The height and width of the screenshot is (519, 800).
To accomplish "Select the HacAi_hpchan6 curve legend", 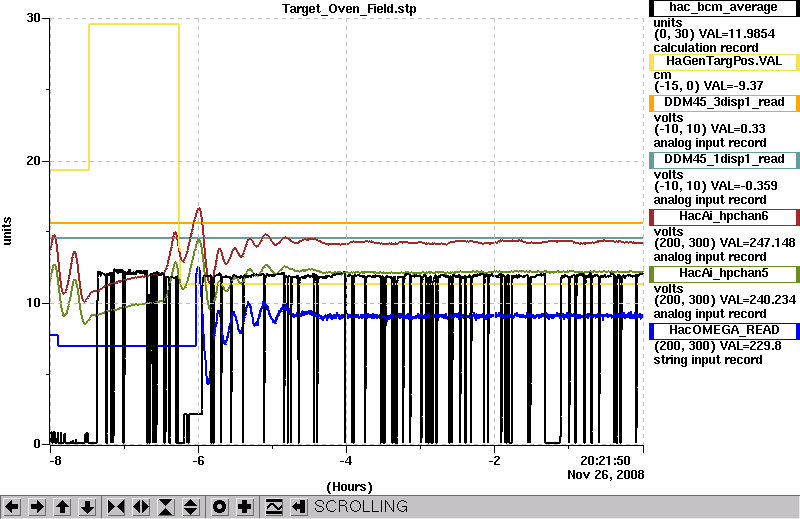I will point(724,216).
